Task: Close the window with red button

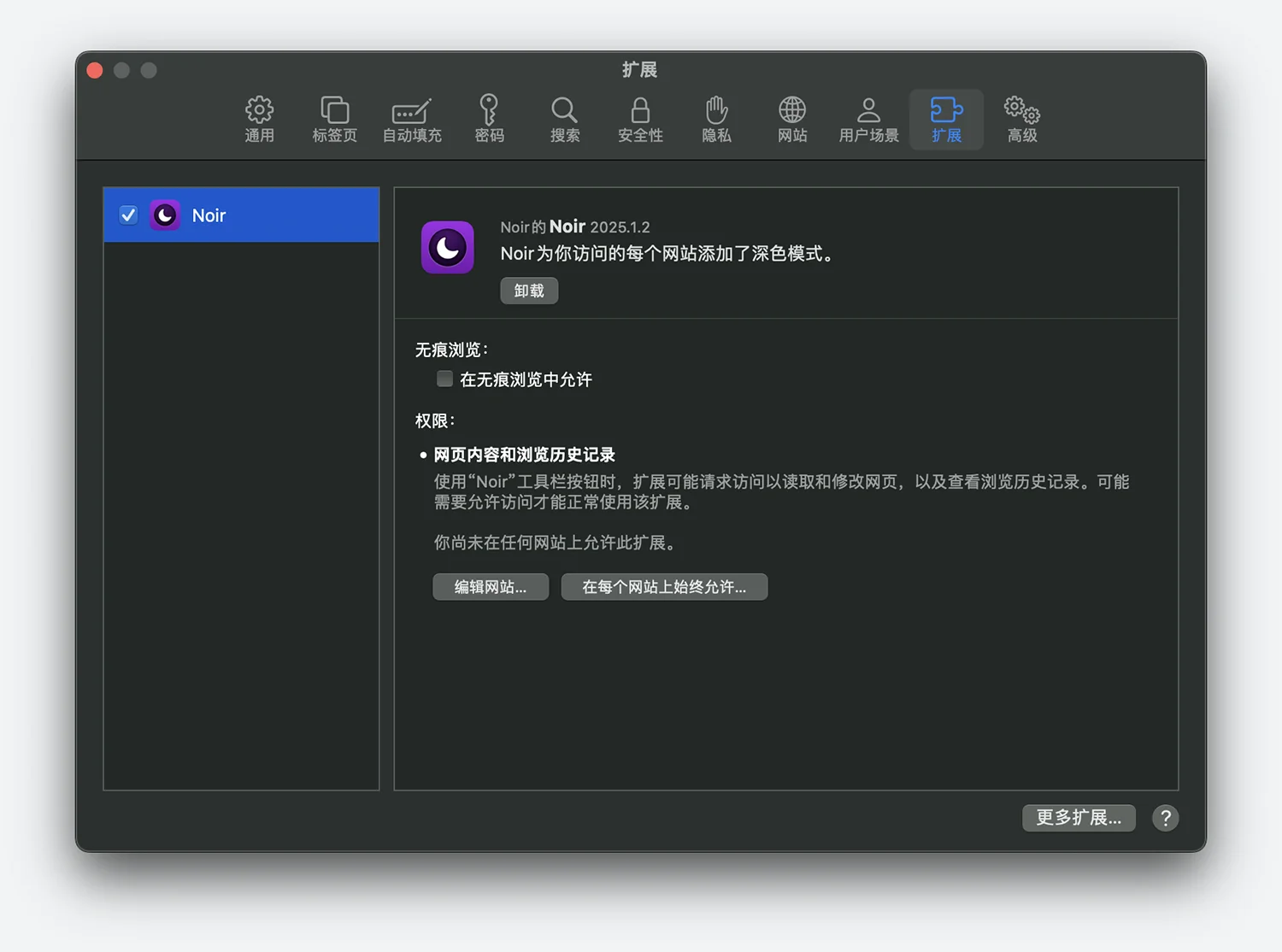Action: pos(95,70)
